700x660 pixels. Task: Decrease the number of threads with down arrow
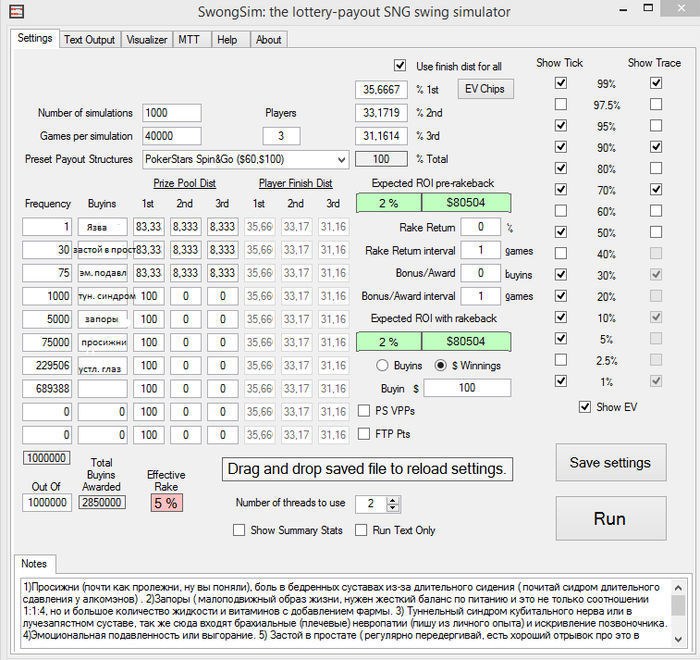pyautogui.click(x=392, y=508)
